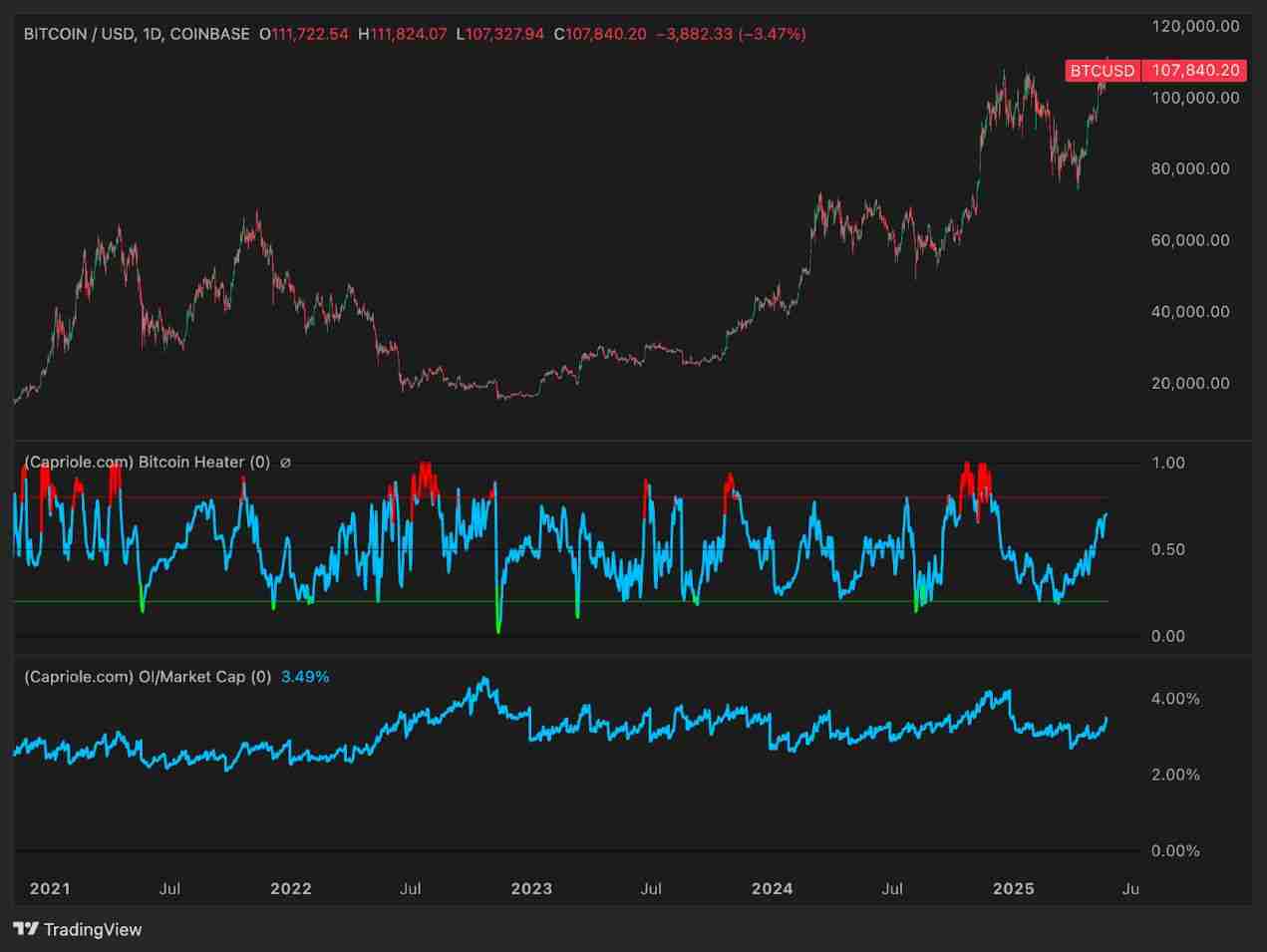
Task: Switch to the 2025 section on time axis
Action: point(1016,888)
